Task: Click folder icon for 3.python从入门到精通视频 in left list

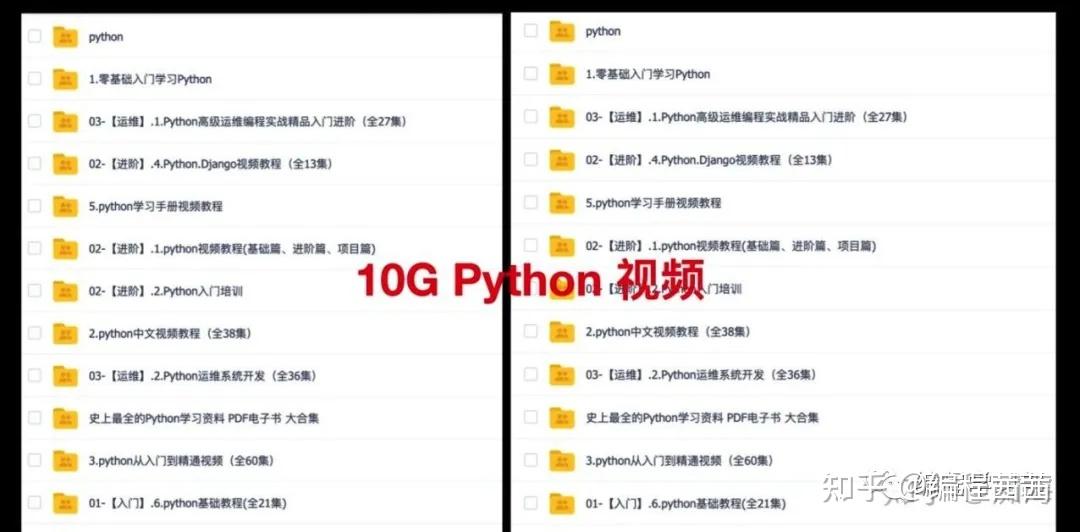Action: click(x=65, y=460)
